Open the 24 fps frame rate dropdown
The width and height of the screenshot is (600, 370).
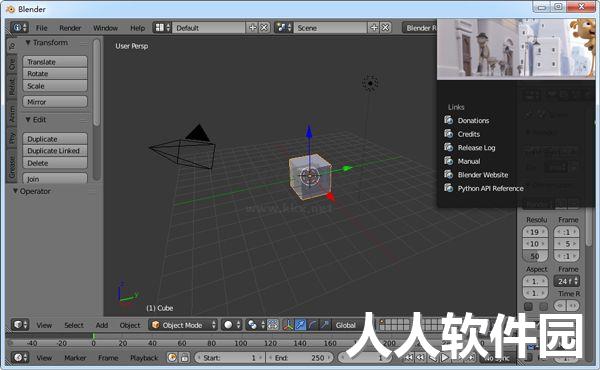(567, 281)
